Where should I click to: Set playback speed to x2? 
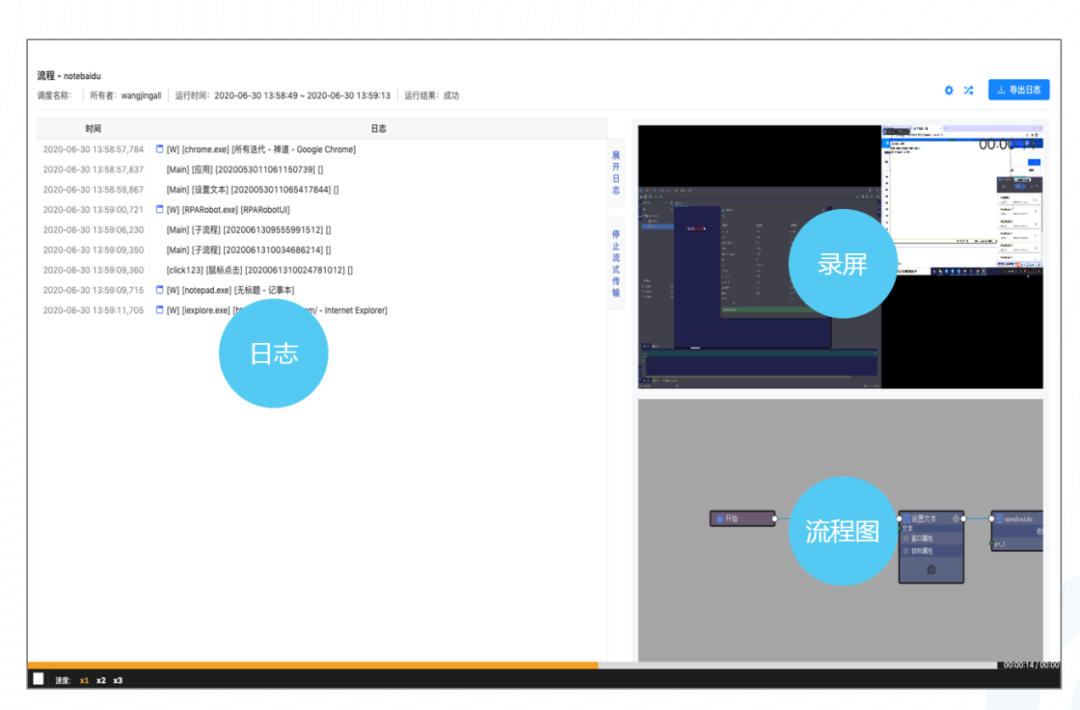tap(101, 680)
